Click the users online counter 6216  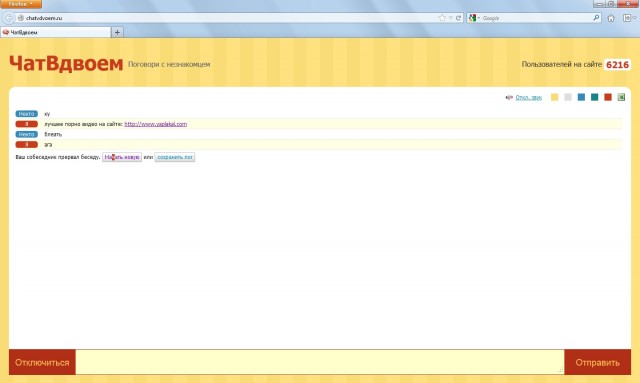[617, 65]
